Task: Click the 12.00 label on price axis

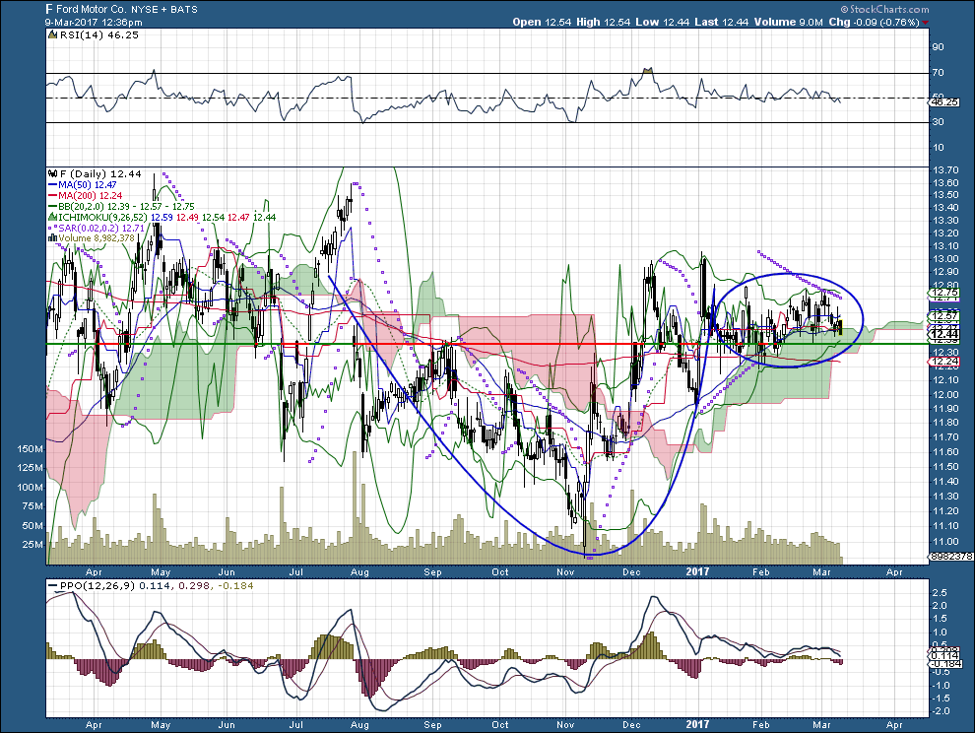Action: pyautogui.click(x=944, y=395)
